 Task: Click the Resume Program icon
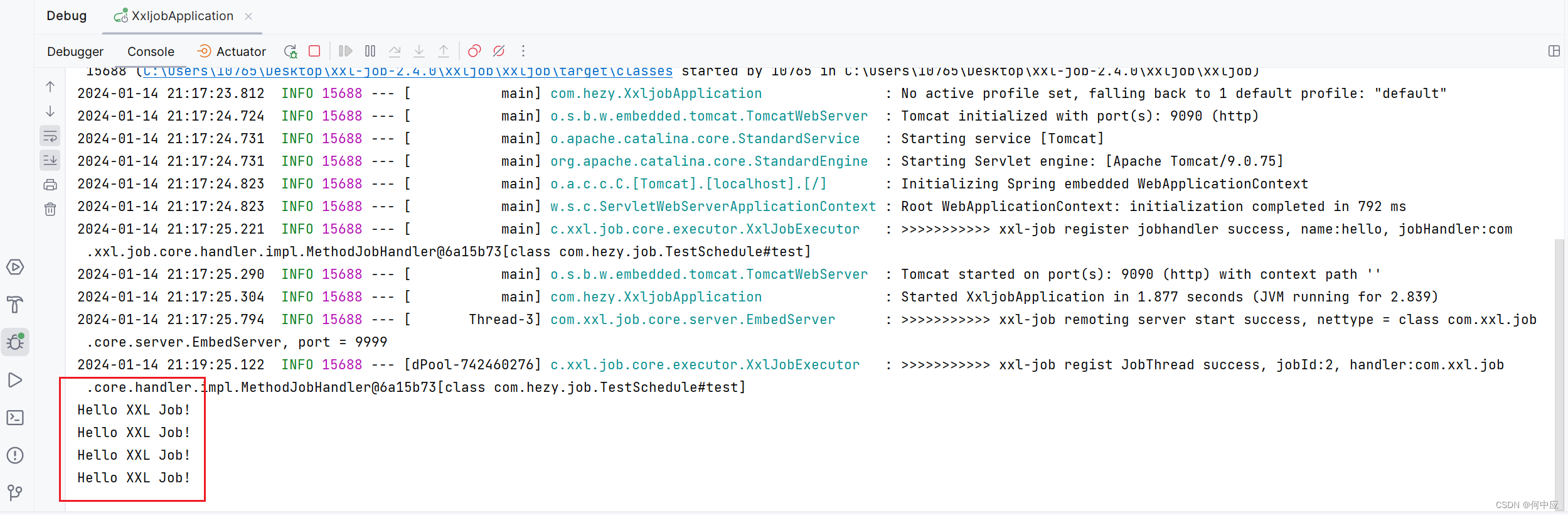[346, 51]
